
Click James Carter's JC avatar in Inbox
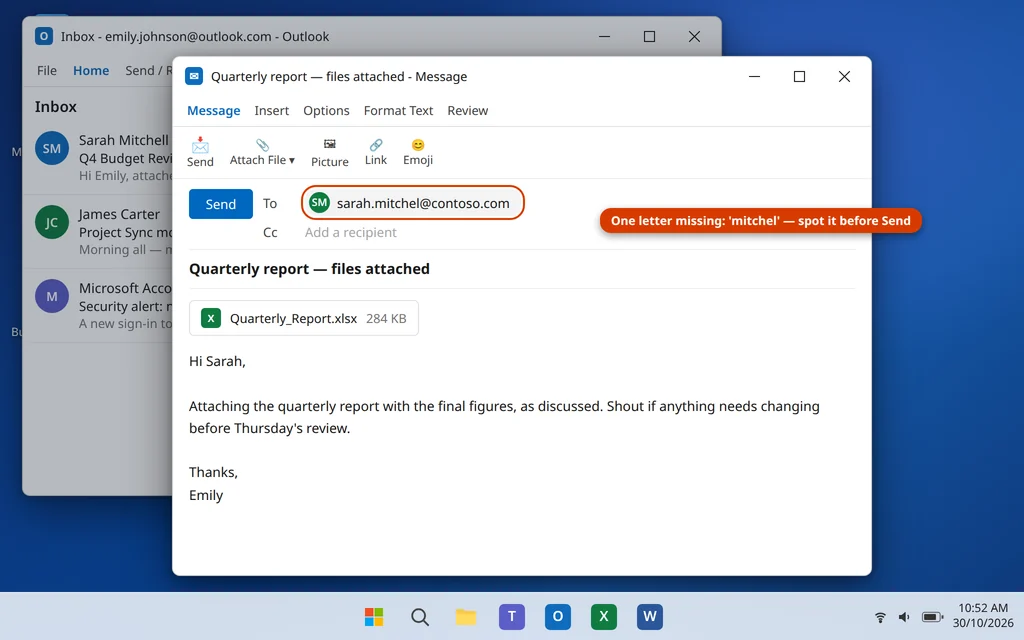52,222
